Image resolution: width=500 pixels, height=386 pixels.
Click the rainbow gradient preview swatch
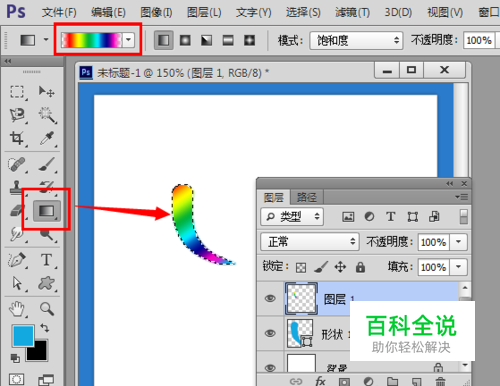(92, 40)
